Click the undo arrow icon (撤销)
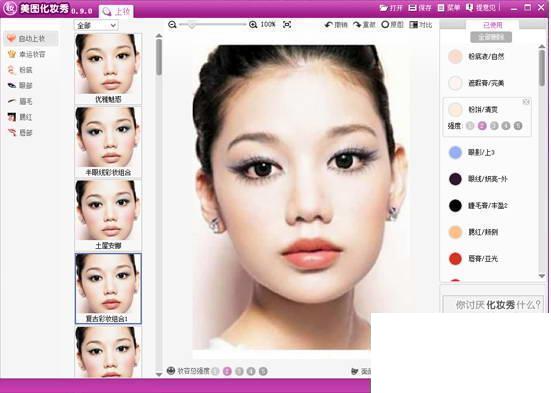 point(328,25)
